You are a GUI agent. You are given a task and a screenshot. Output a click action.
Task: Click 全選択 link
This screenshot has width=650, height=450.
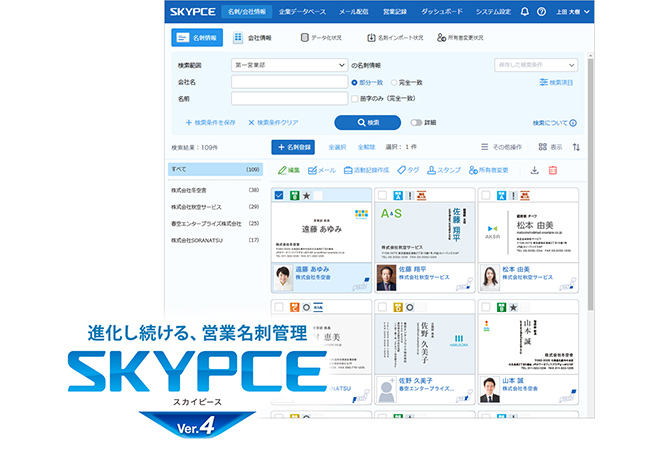(x=337, y=147)
